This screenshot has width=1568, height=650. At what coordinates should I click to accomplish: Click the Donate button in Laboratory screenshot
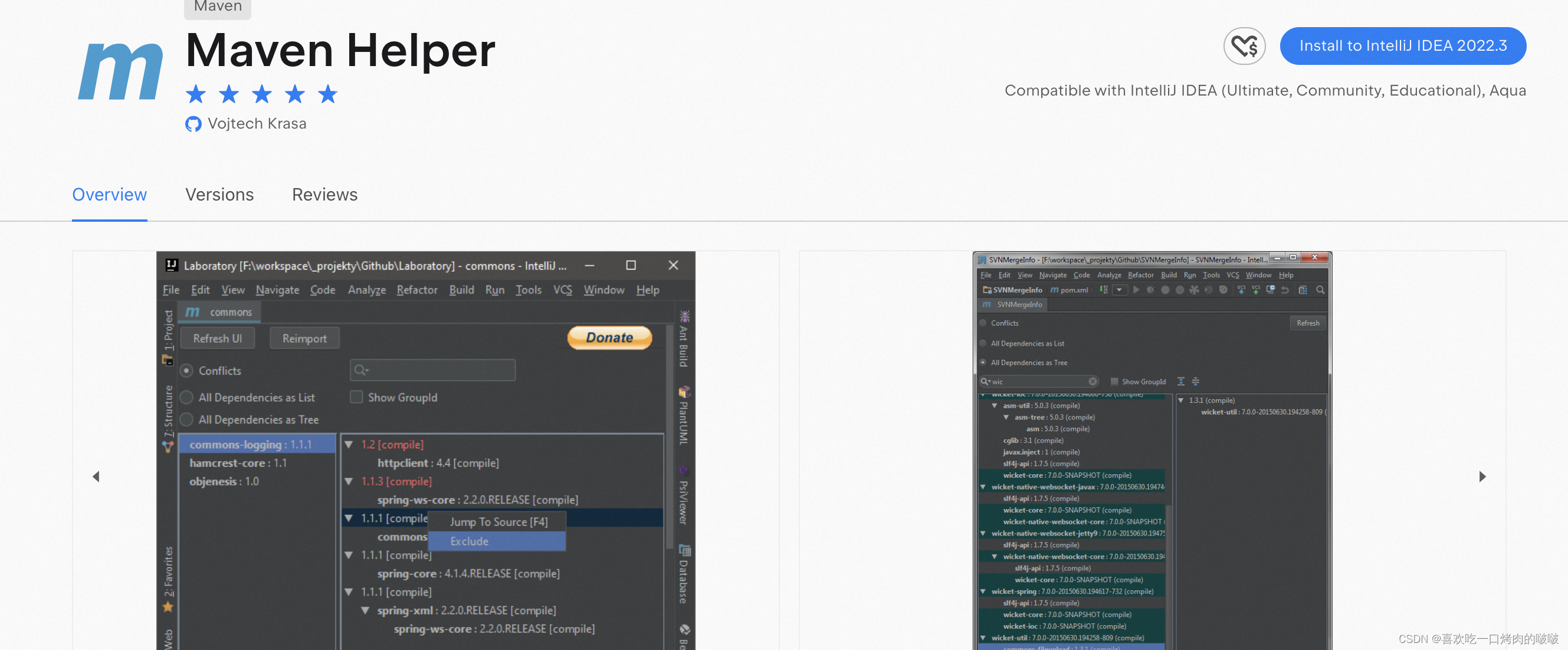[x=609, y=338]
